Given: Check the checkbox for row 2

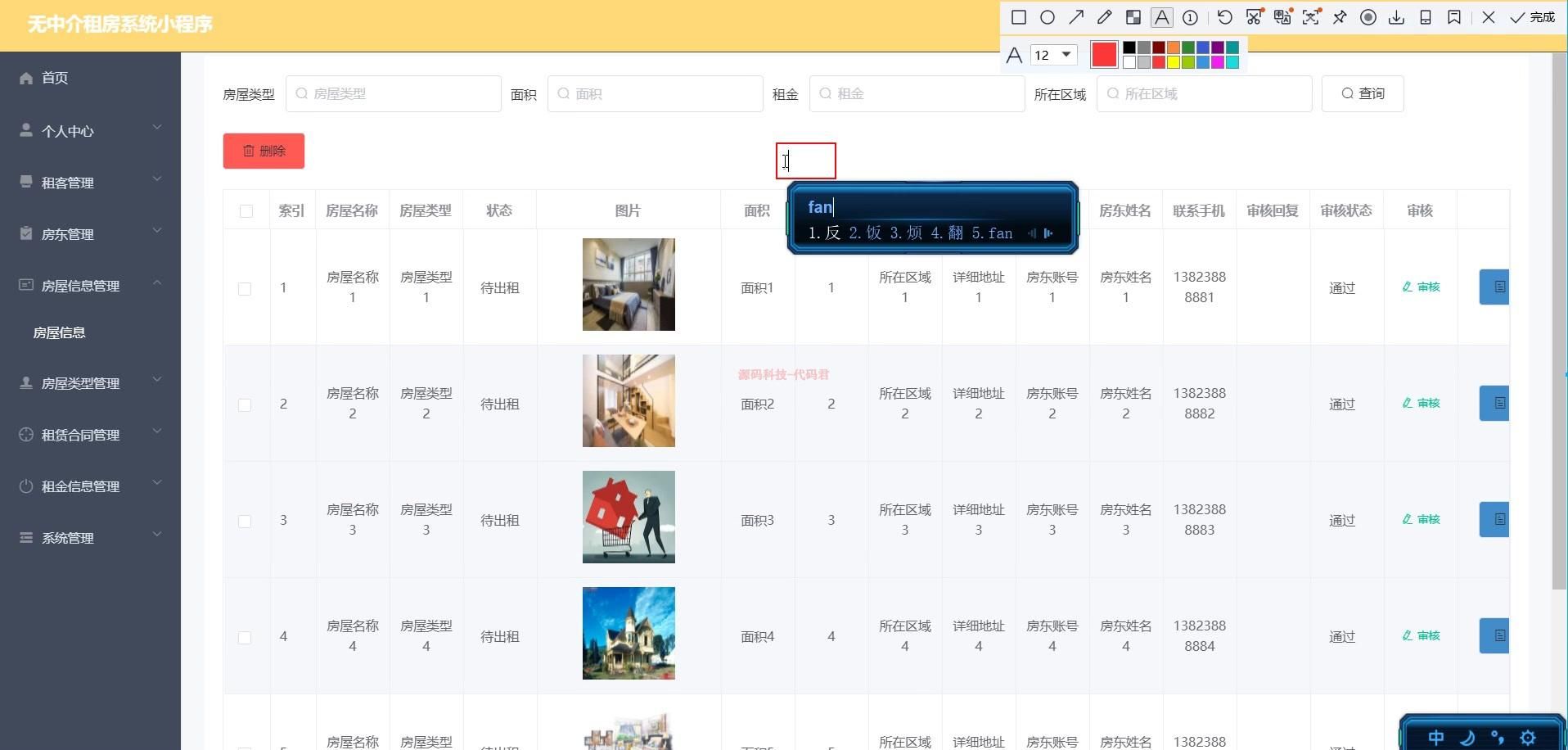Looking at the screenshot, I should (x=245, y=404).
